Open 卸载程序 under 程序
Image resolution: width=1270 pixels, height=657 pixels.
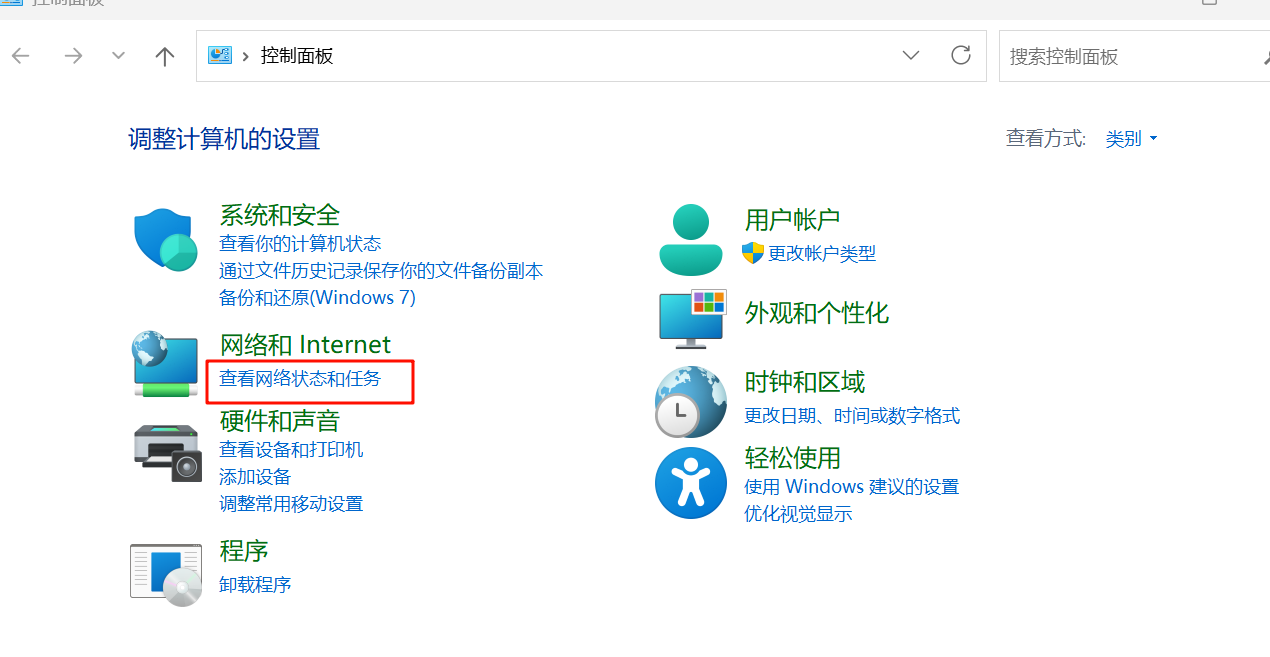[x=254, y=583]
